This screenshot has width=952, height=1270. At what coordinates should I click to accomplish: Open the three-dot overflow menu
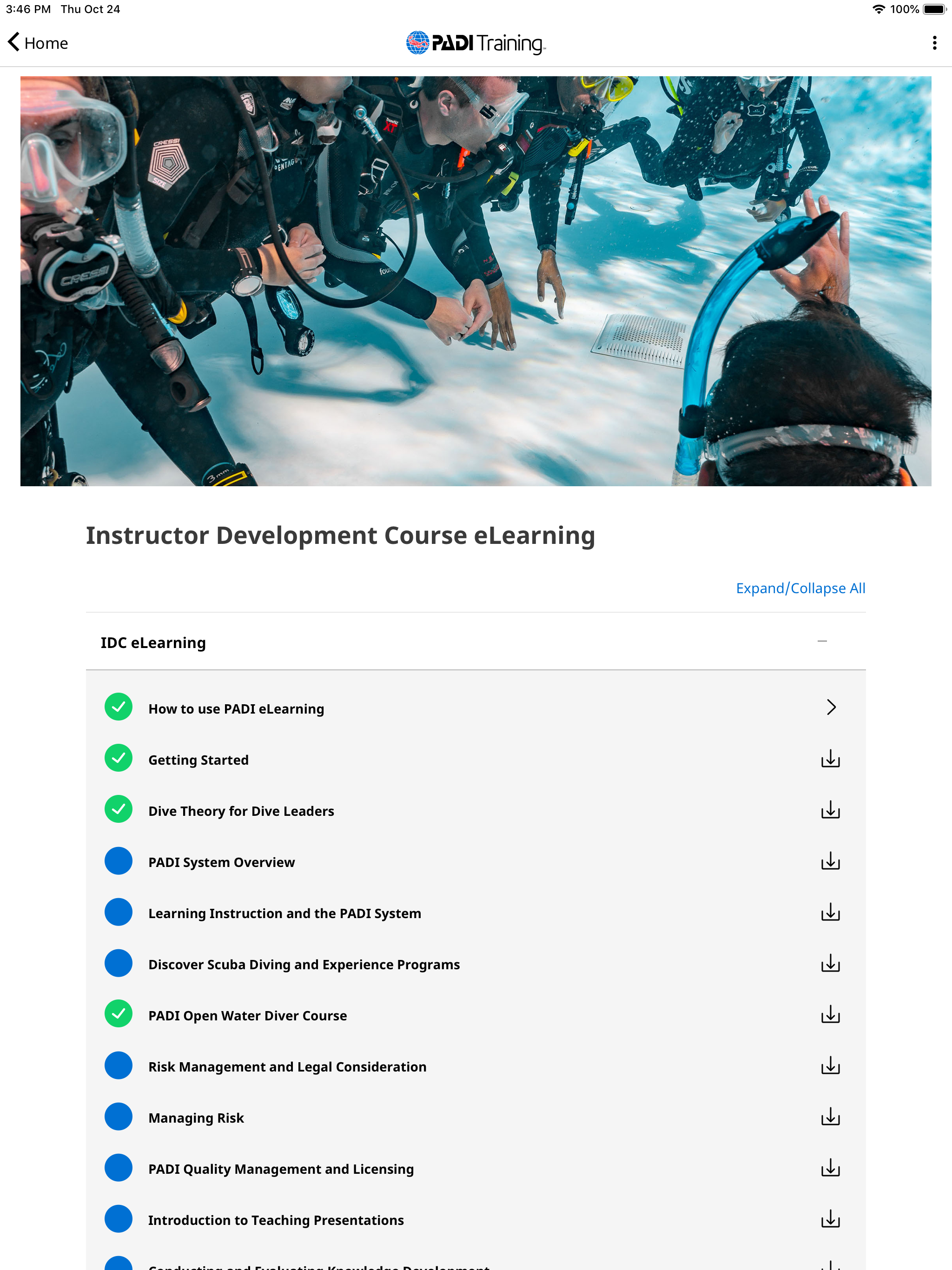[x=934, y=43]
